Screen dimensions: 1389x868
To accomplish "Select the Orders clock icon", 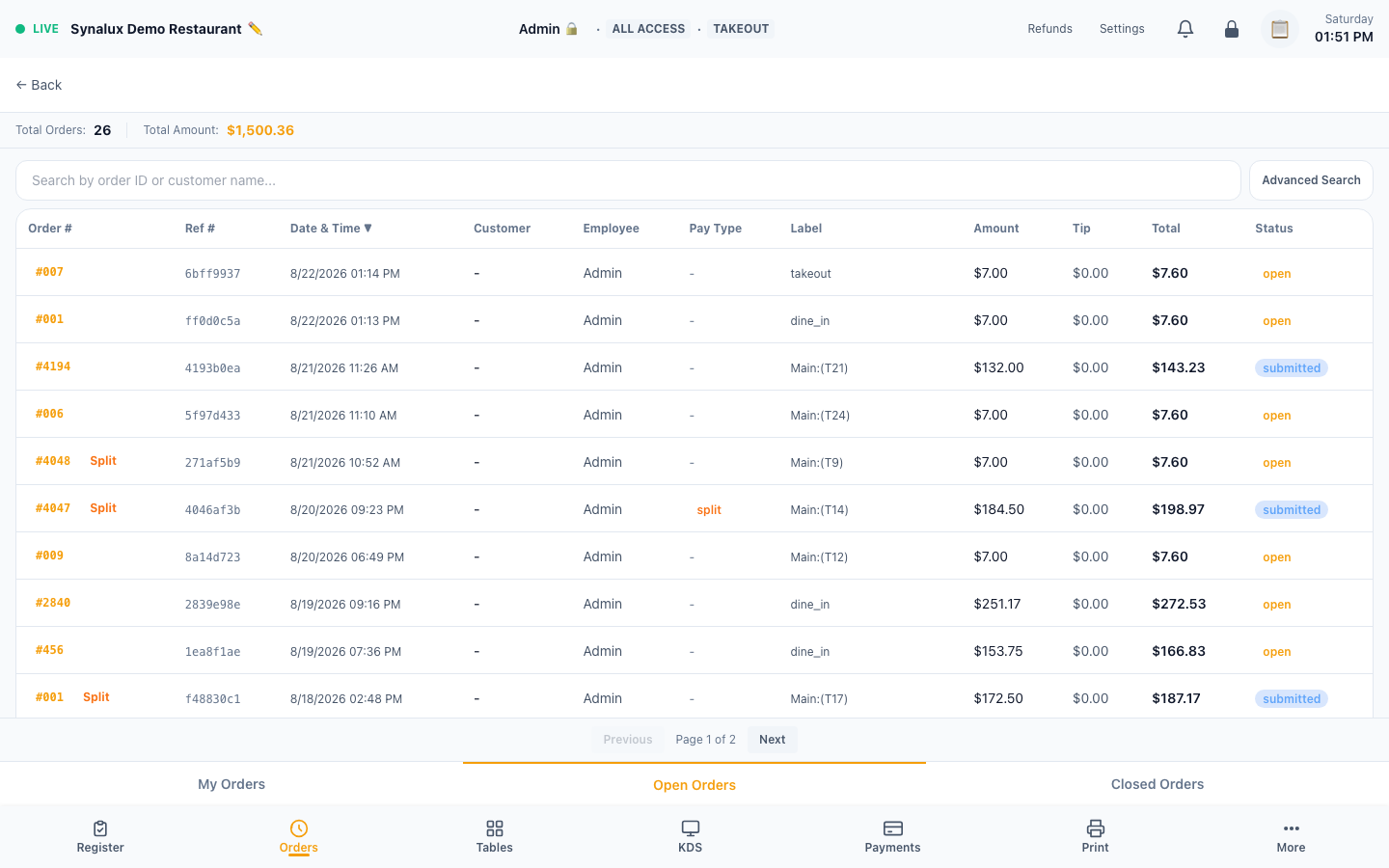I will pyautogui.click(x=299, y=828).
